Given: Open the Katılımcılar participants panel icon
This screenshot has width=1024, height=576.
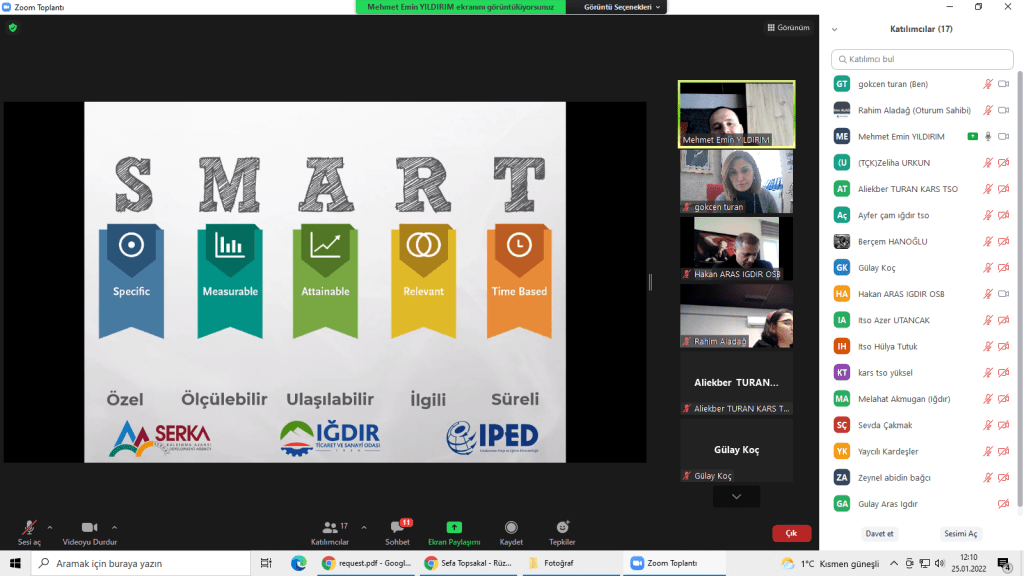Looking at the screenshot, I should click(x=330, y=528).
